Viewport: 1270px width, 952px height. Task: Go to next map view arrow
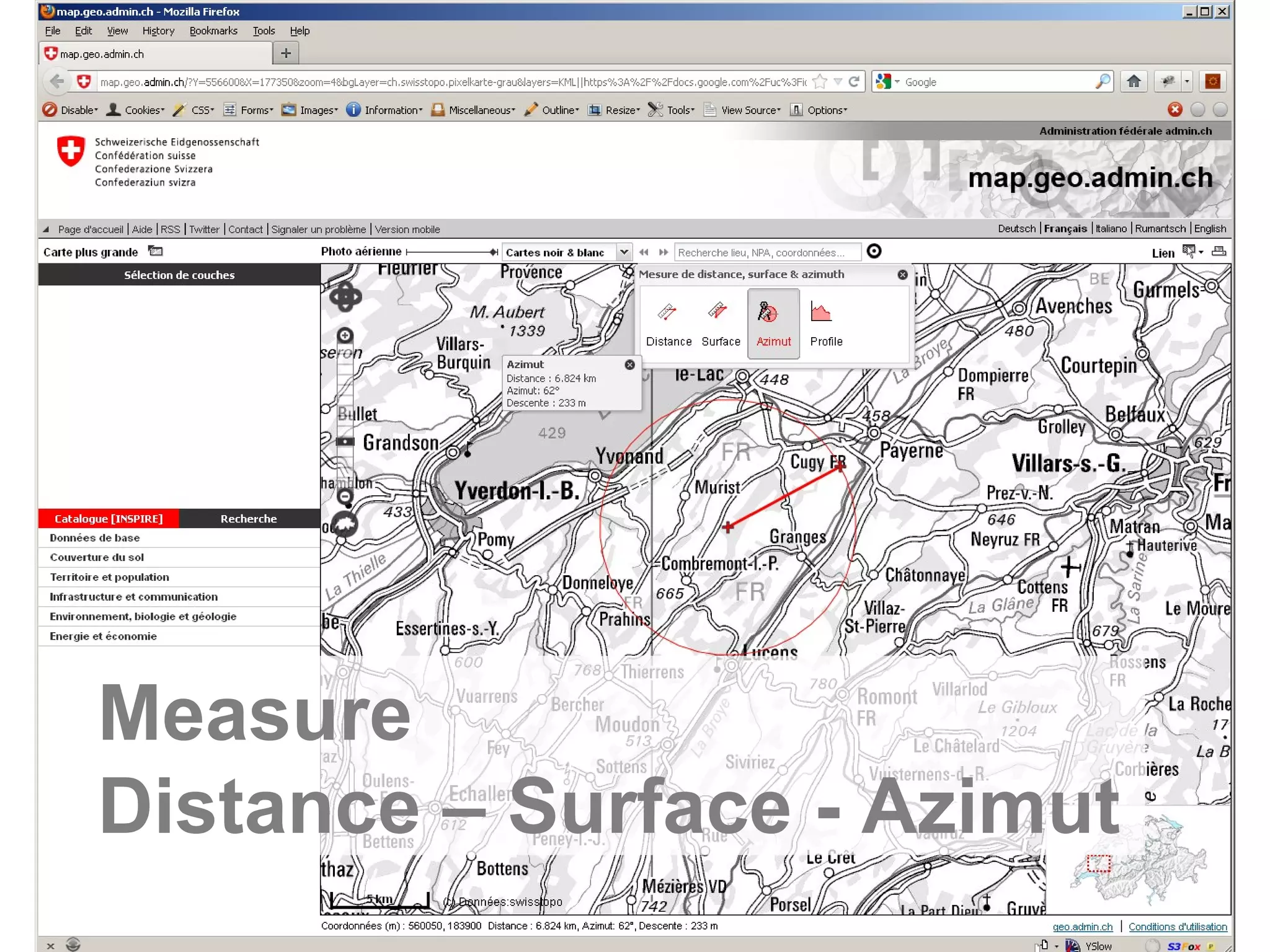(x=664, y=252)
